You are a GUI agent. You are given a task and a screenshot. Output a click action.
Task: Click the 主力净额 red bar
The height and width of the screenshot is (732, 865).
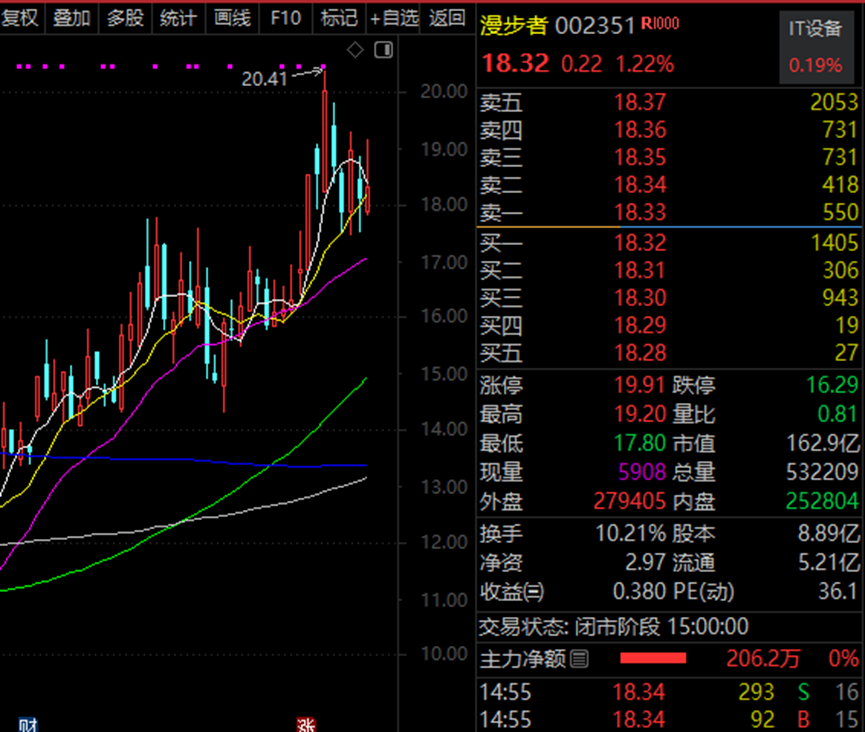point(653,658)
